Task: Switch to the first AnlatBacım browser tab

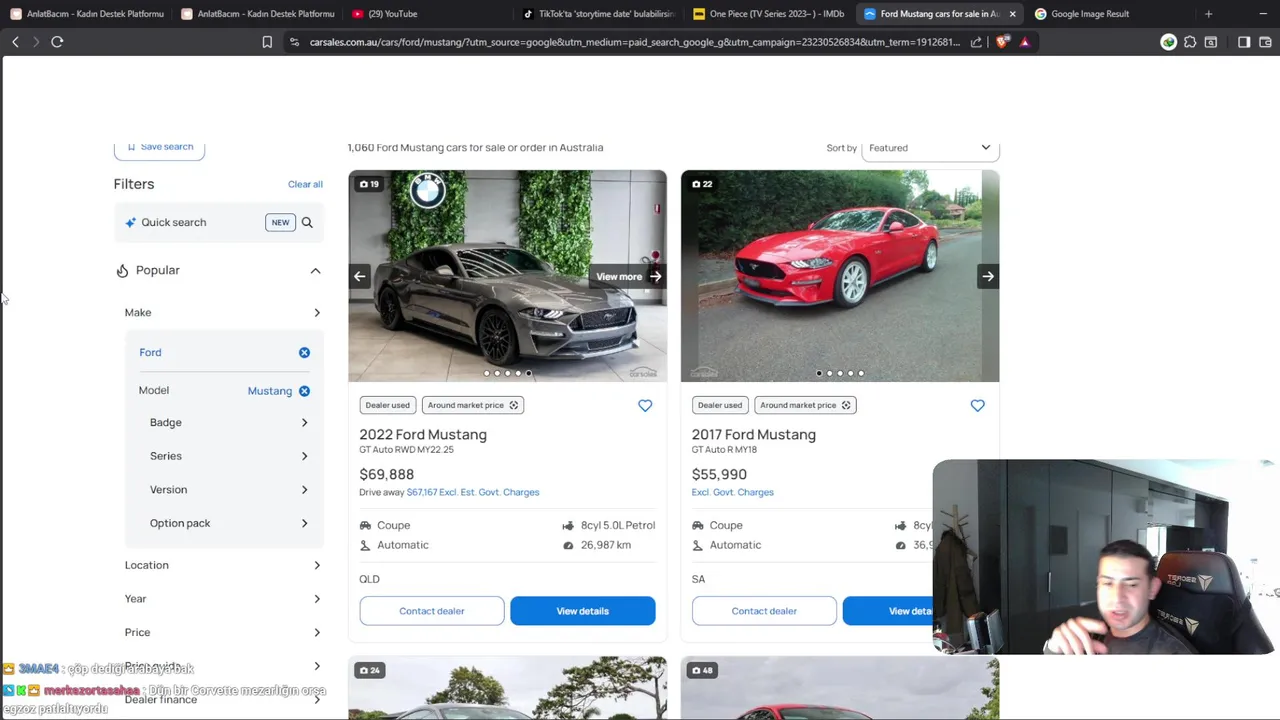Action: [86, 14]
